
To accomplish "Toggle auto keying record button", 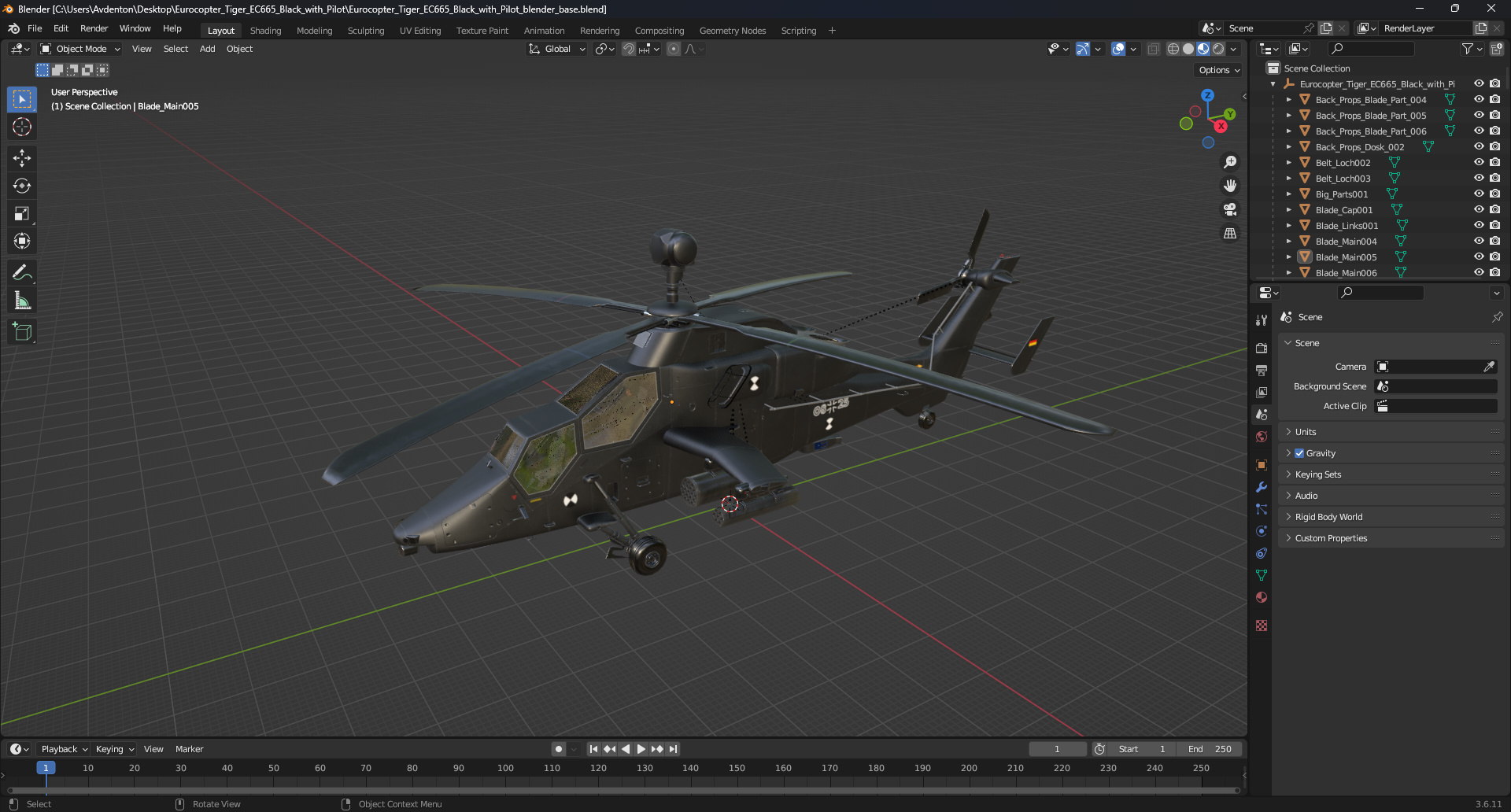I will 559,749.
